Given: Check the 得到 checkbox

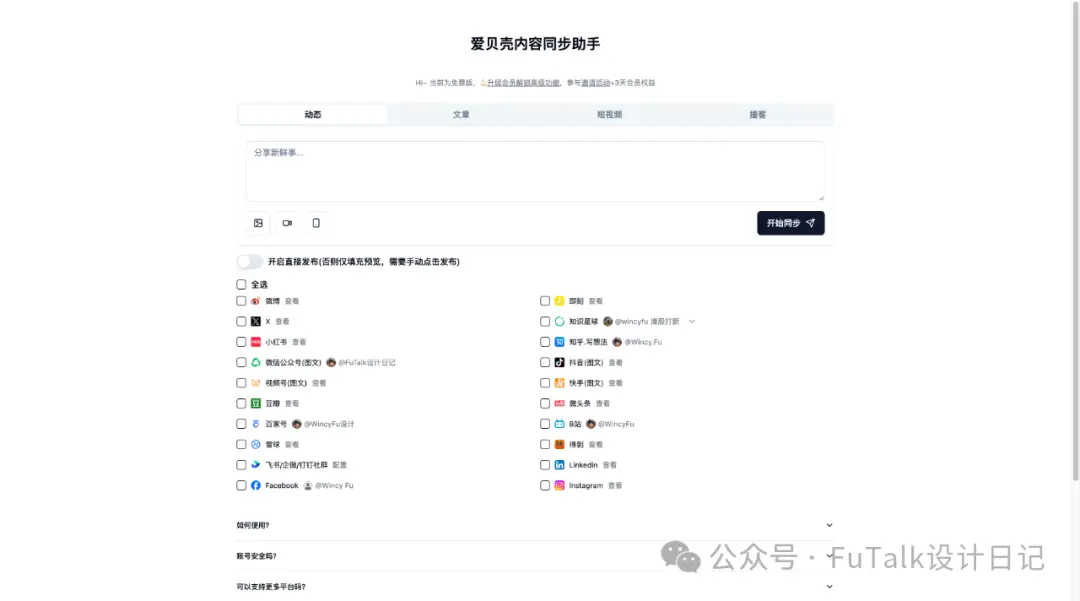Looking at the screenshot, I should [x=545, y=445].
